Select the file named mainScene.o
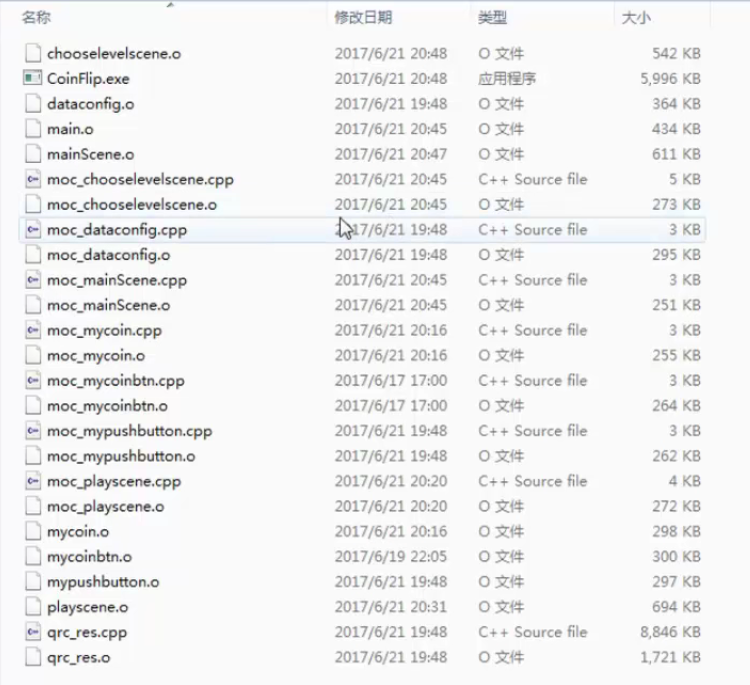 pyautogui.click(x=90, y=154)
